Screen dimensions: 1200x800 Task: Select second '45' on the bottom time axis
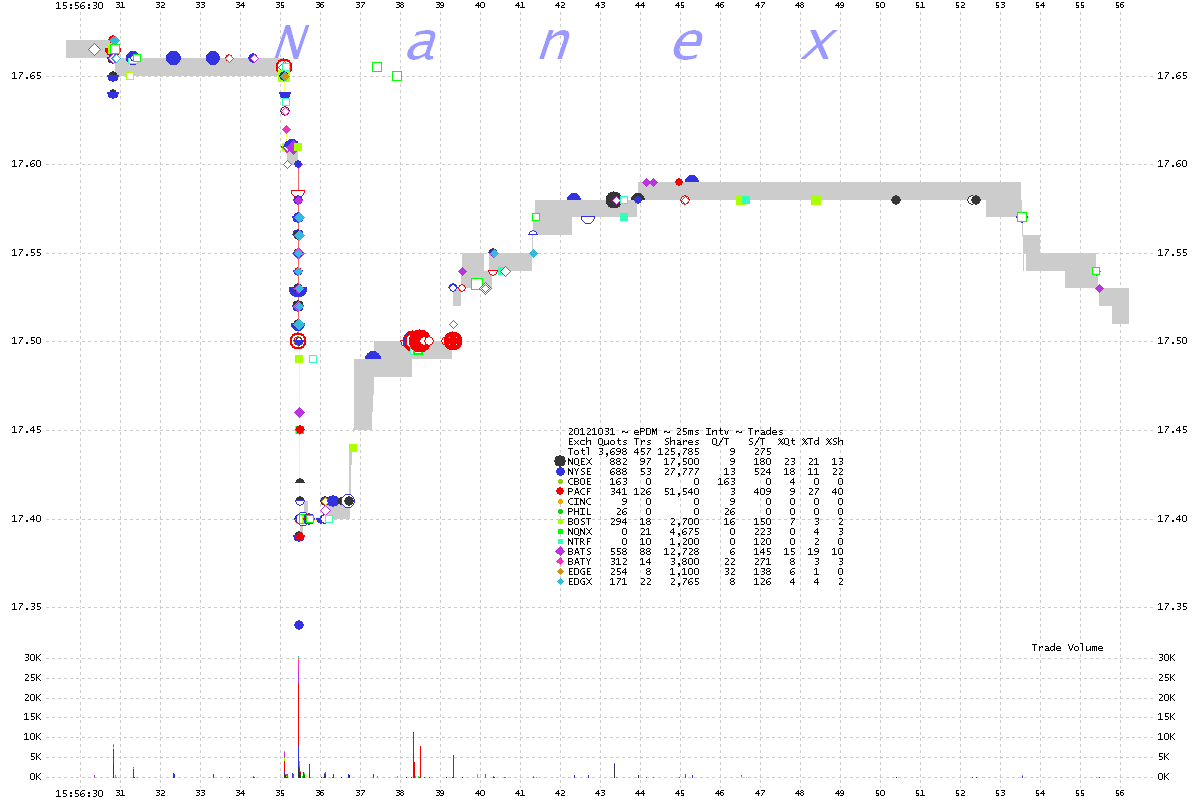point(680,793)
